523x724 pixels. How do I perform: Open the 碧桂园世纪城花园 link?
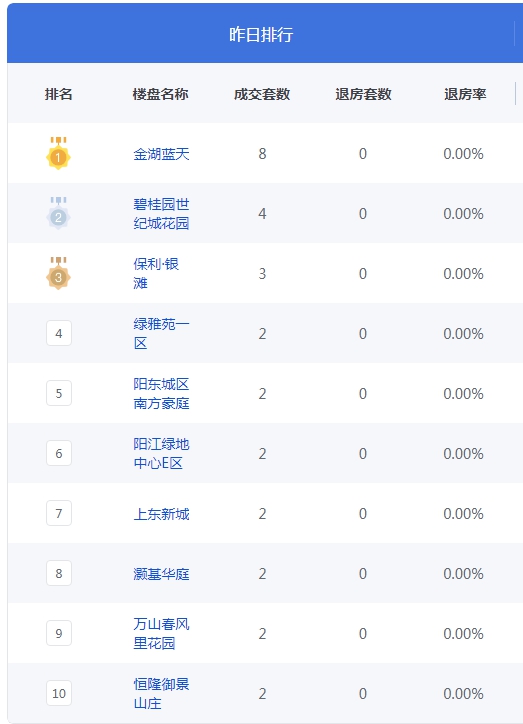161,214
